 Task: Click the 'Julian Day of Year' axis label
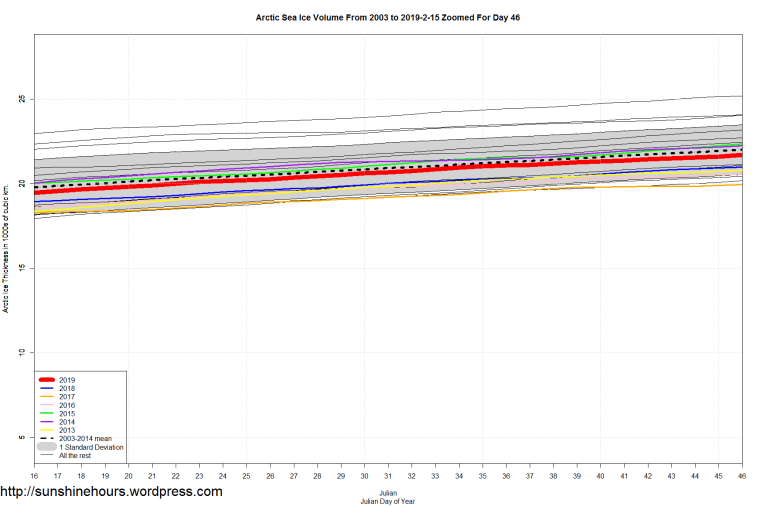pyautogui.click(x=387, y=499)
